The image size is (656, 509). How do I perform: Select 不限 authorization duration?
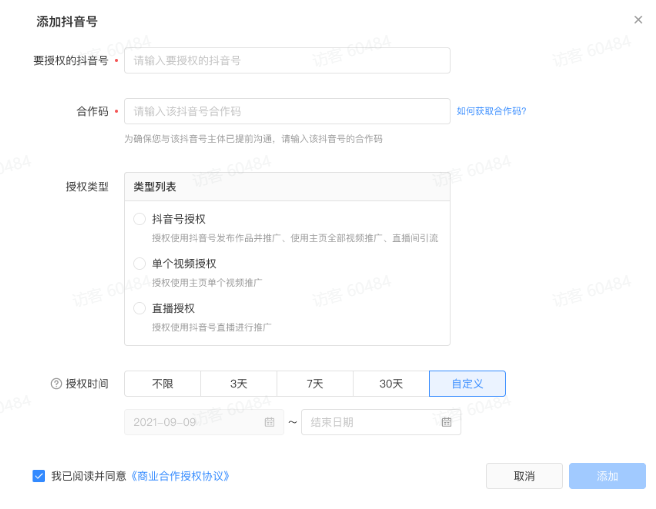162,384
